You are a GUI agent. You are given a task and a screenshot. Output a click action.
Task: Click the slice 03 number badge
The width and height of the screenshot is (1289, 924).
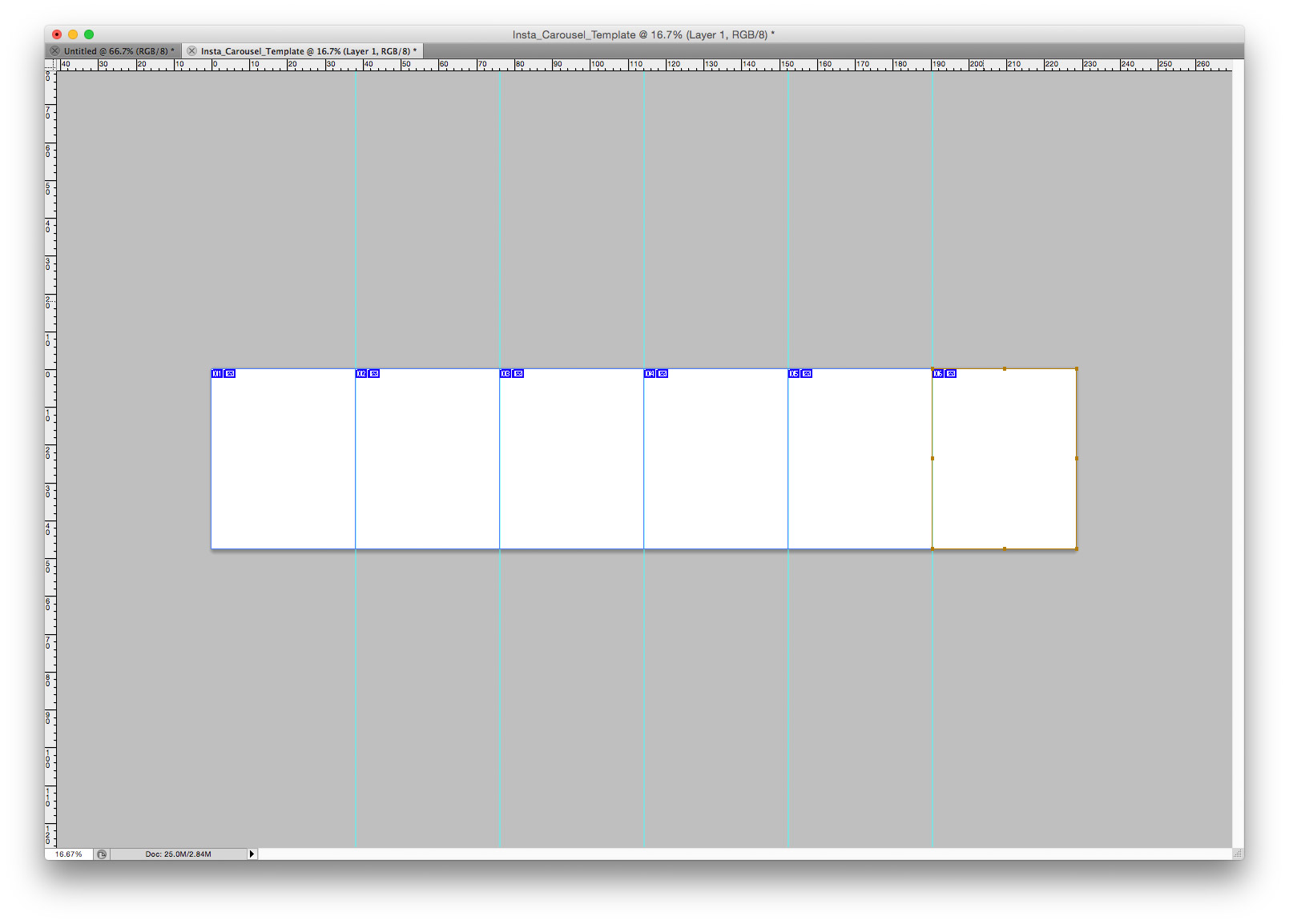(505, 374)
